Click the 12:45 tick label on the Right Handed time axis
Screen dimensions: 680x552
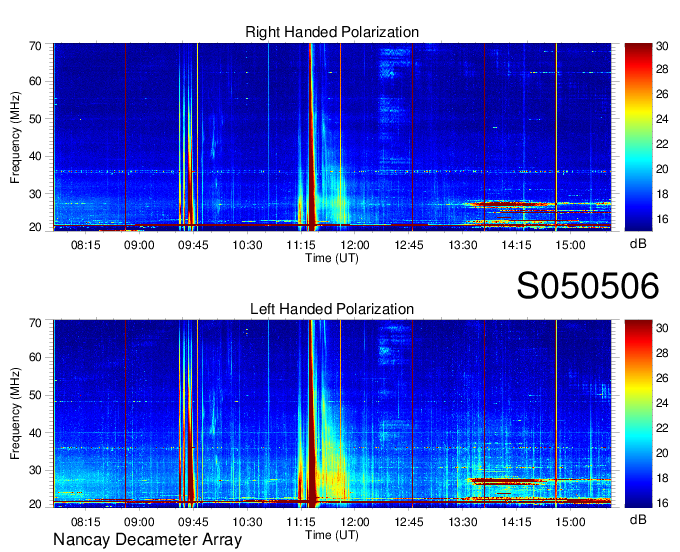(x=409, y=245)
